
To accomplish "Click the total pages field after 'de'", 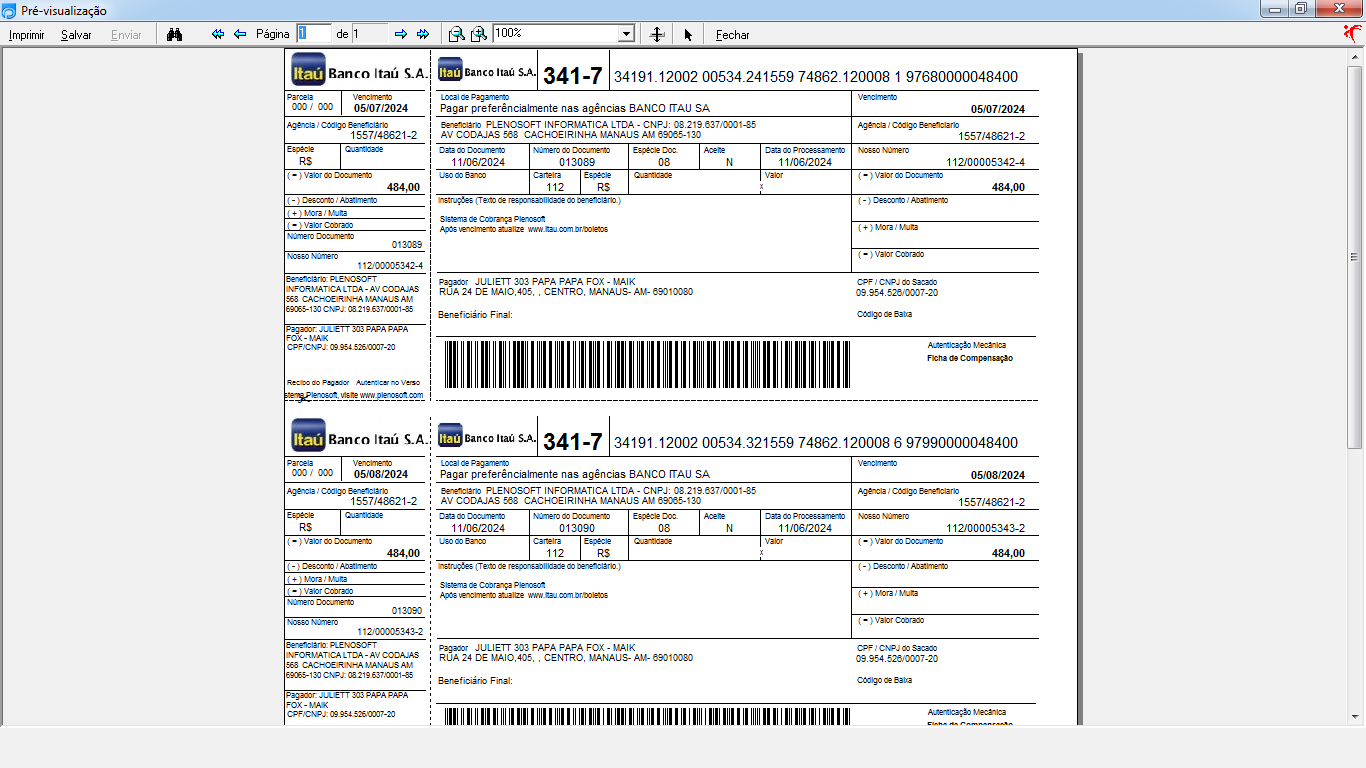I will (369, 33).
